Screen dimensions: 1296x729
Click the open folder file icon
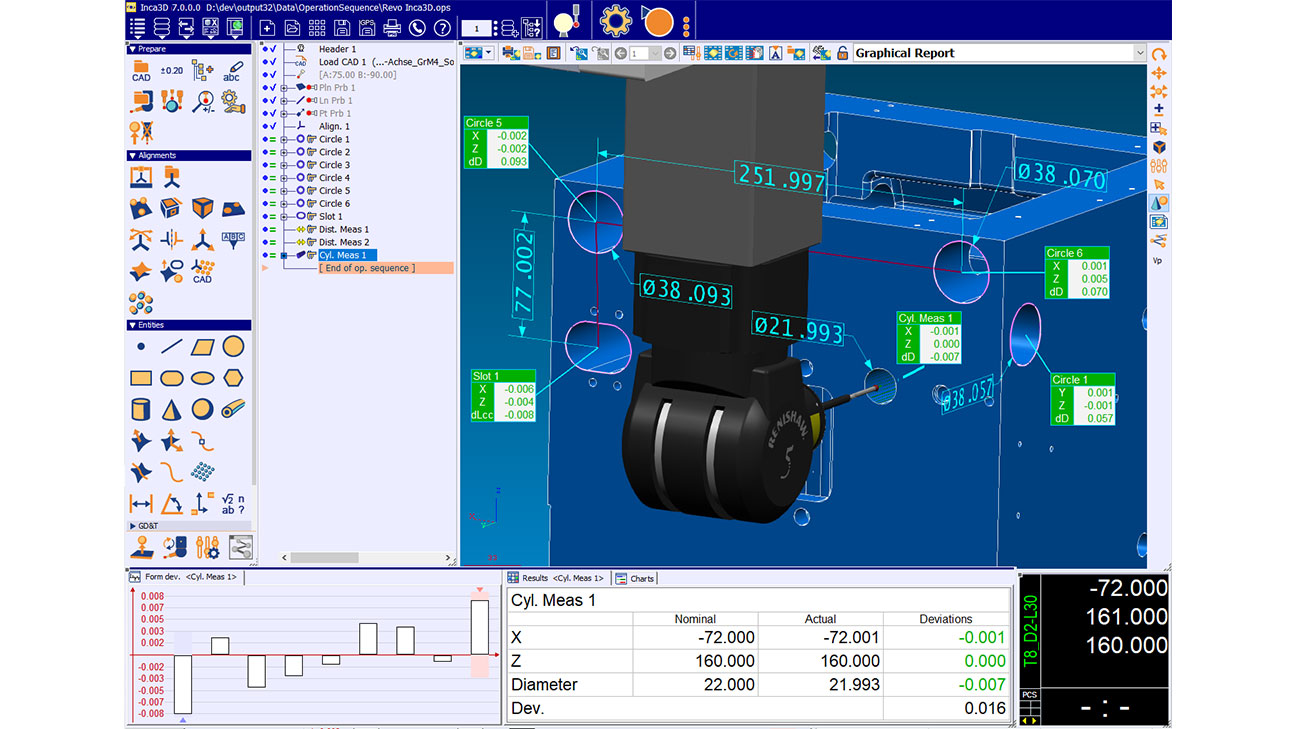(x=293, y=28)
